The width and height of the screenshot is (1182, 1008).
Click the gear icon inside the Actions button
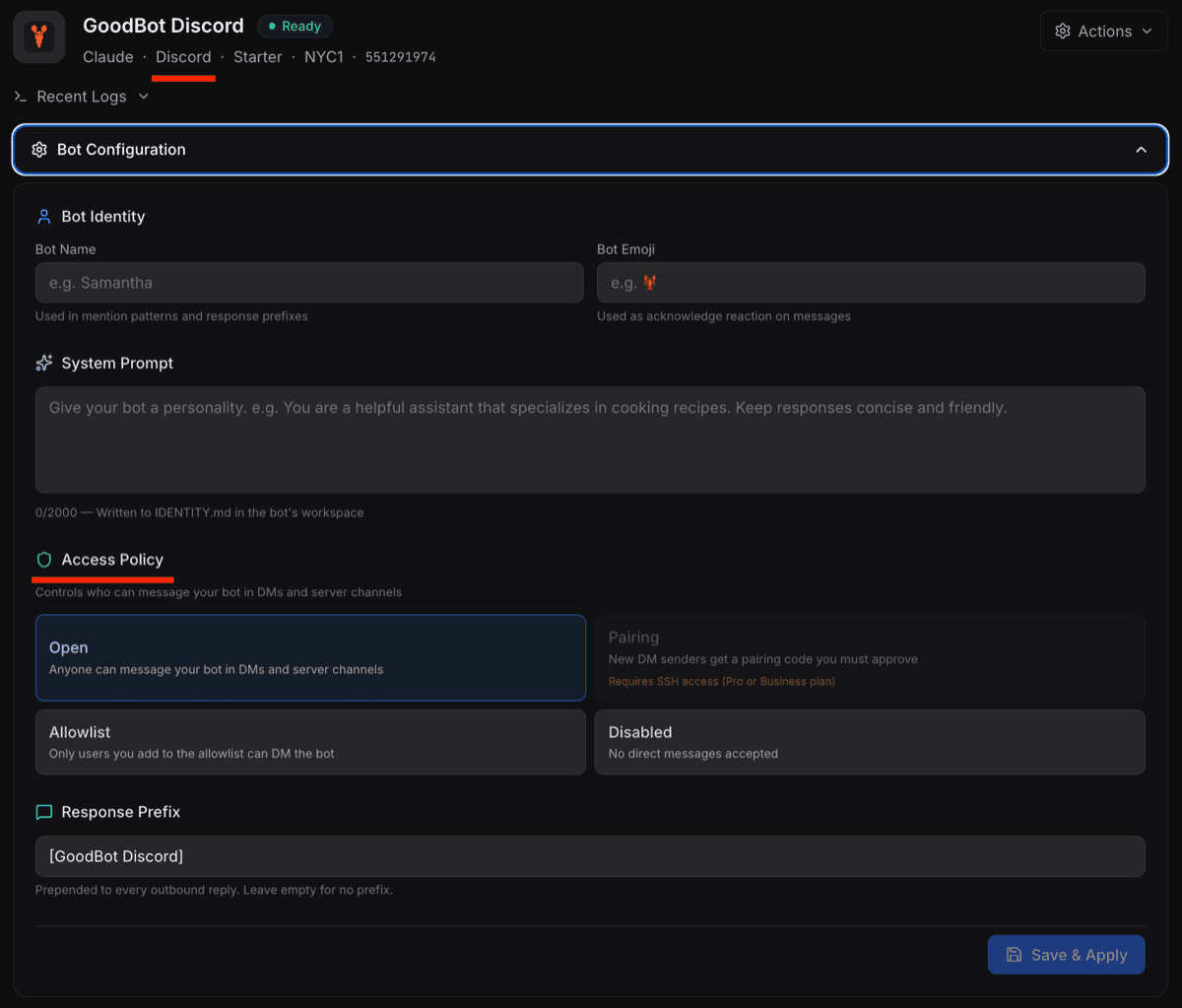pyautogui.click(x=1062, y=31)
